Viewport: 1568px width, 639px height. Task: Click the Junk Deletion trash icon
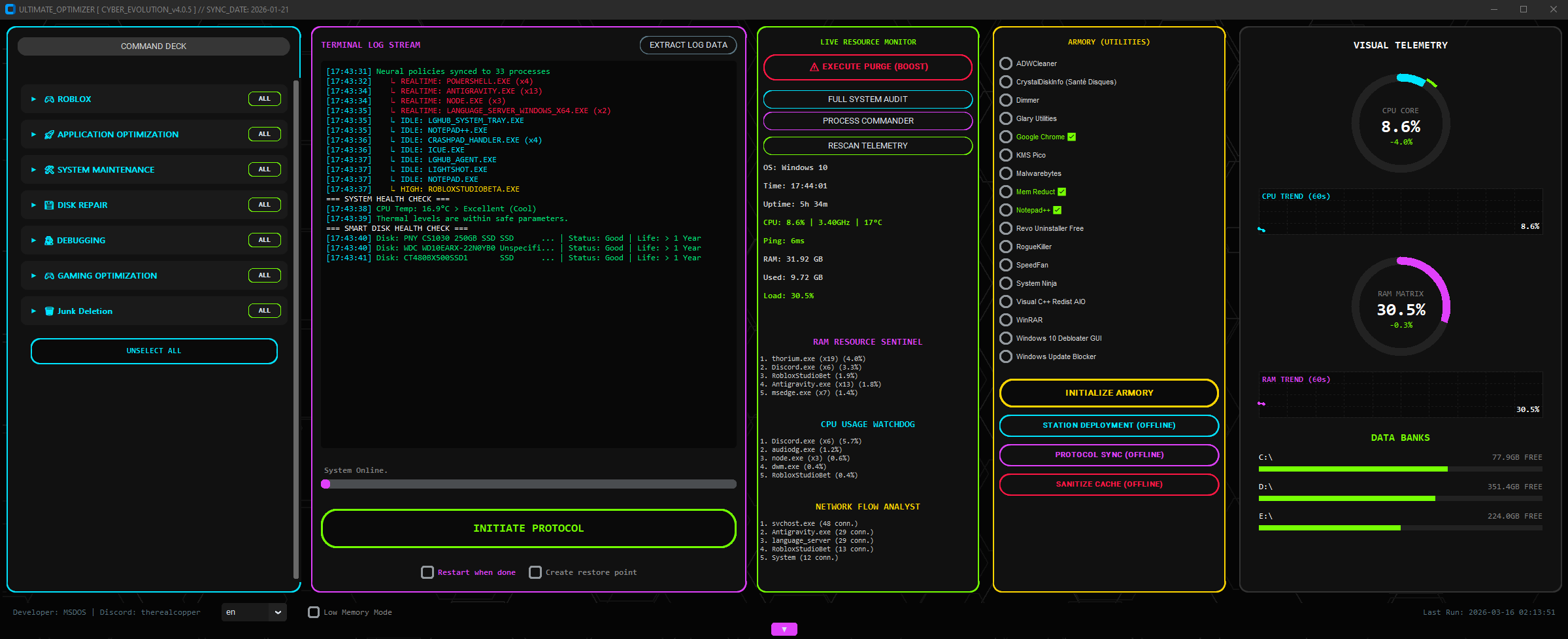click(x=49, y=311)
